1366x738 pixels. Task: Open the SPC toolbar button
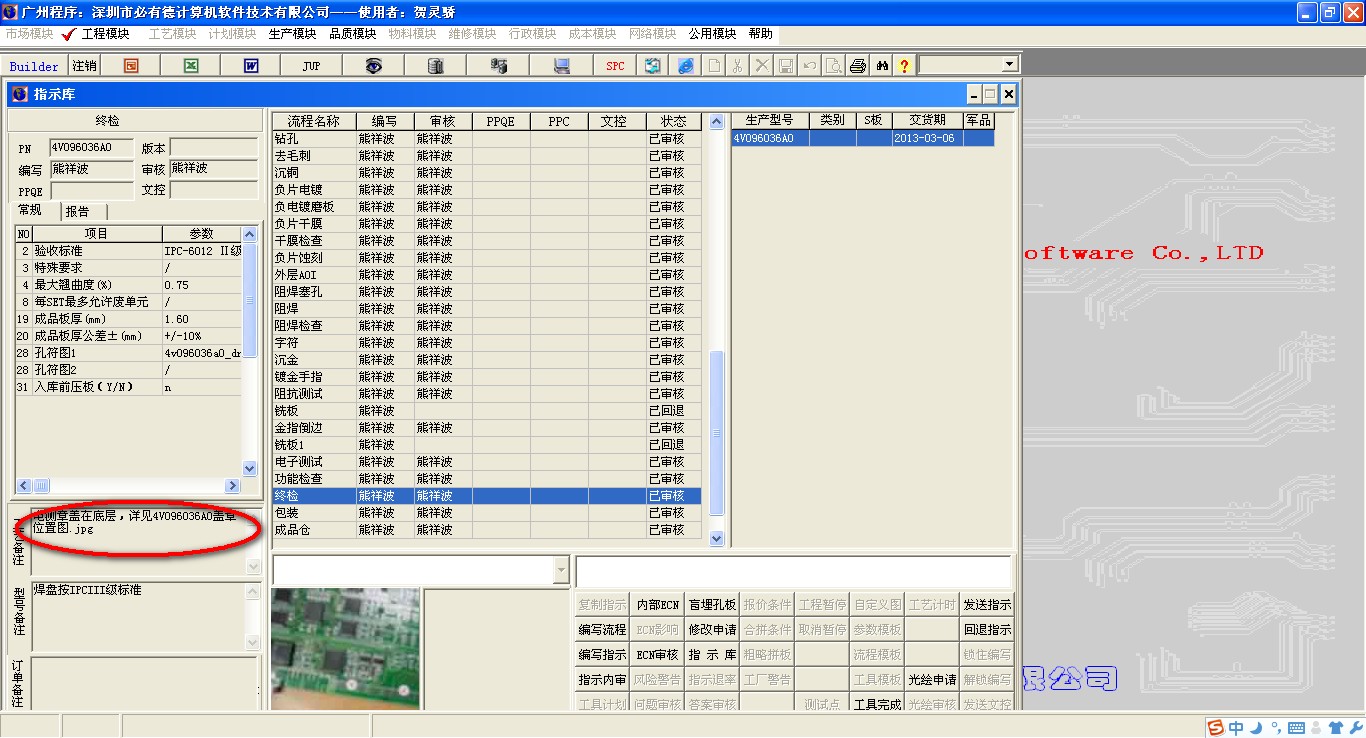615,65
